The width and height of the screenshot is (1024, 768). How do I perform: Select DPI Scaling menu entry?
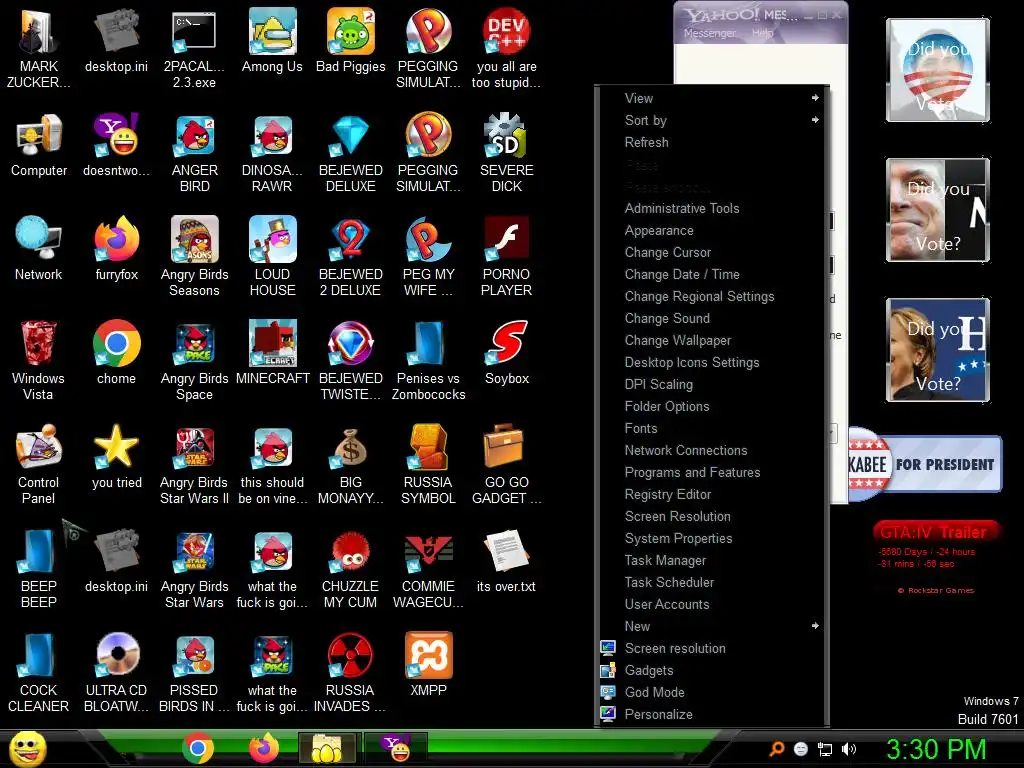712,384
